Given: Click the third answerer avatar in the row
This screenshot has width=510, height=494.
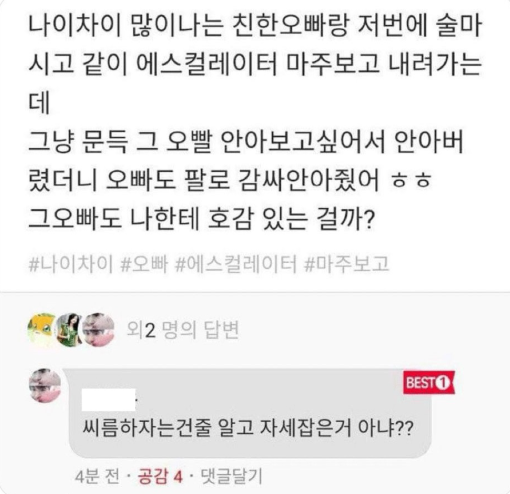Looking at the screenshot, I should pos(98,330).
